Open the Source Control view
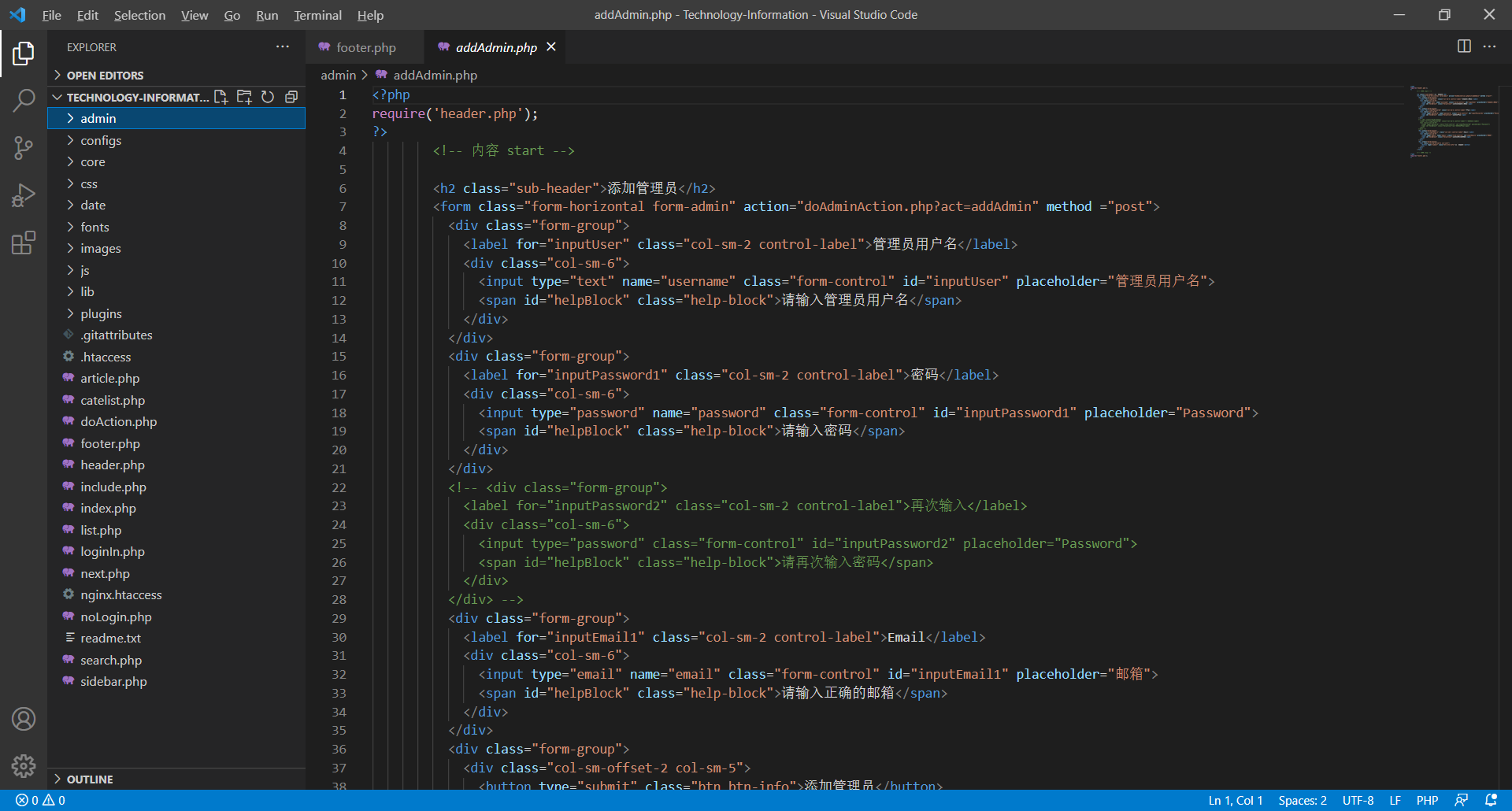 [24, 147]
